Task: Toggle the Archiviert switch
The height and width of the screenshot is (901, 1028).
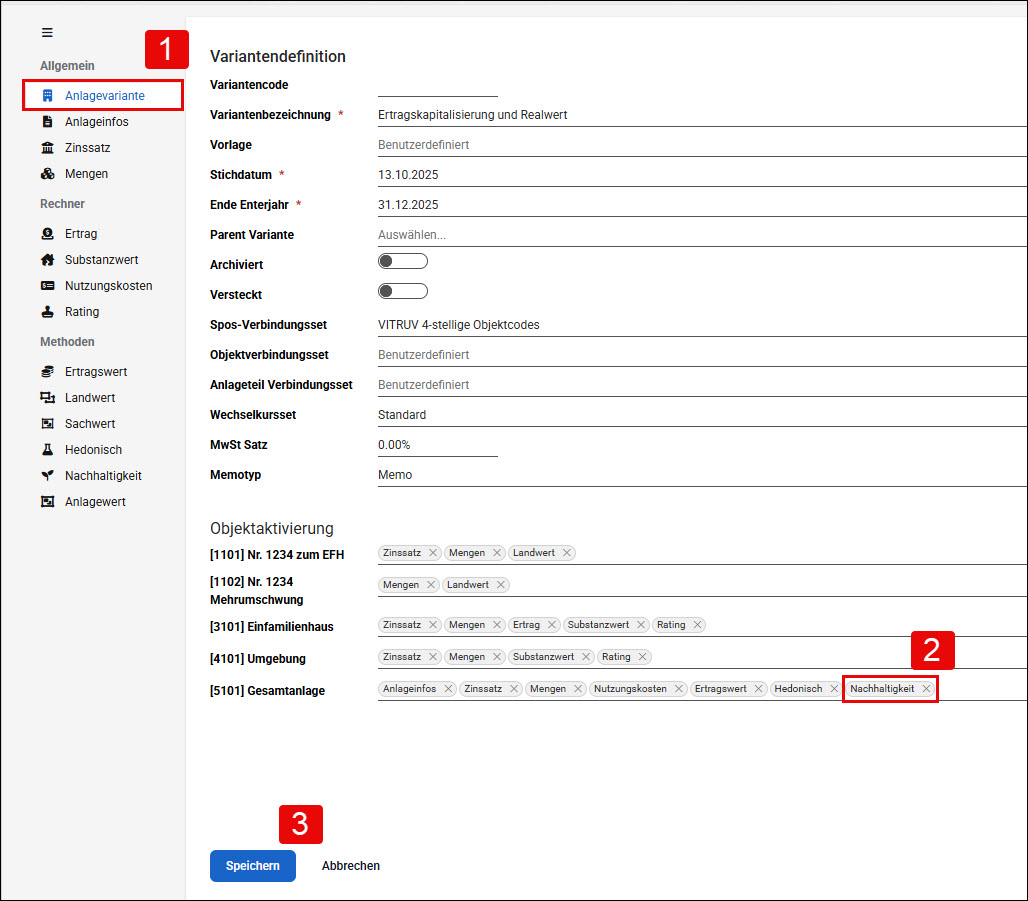Action: tap(403, 261)
